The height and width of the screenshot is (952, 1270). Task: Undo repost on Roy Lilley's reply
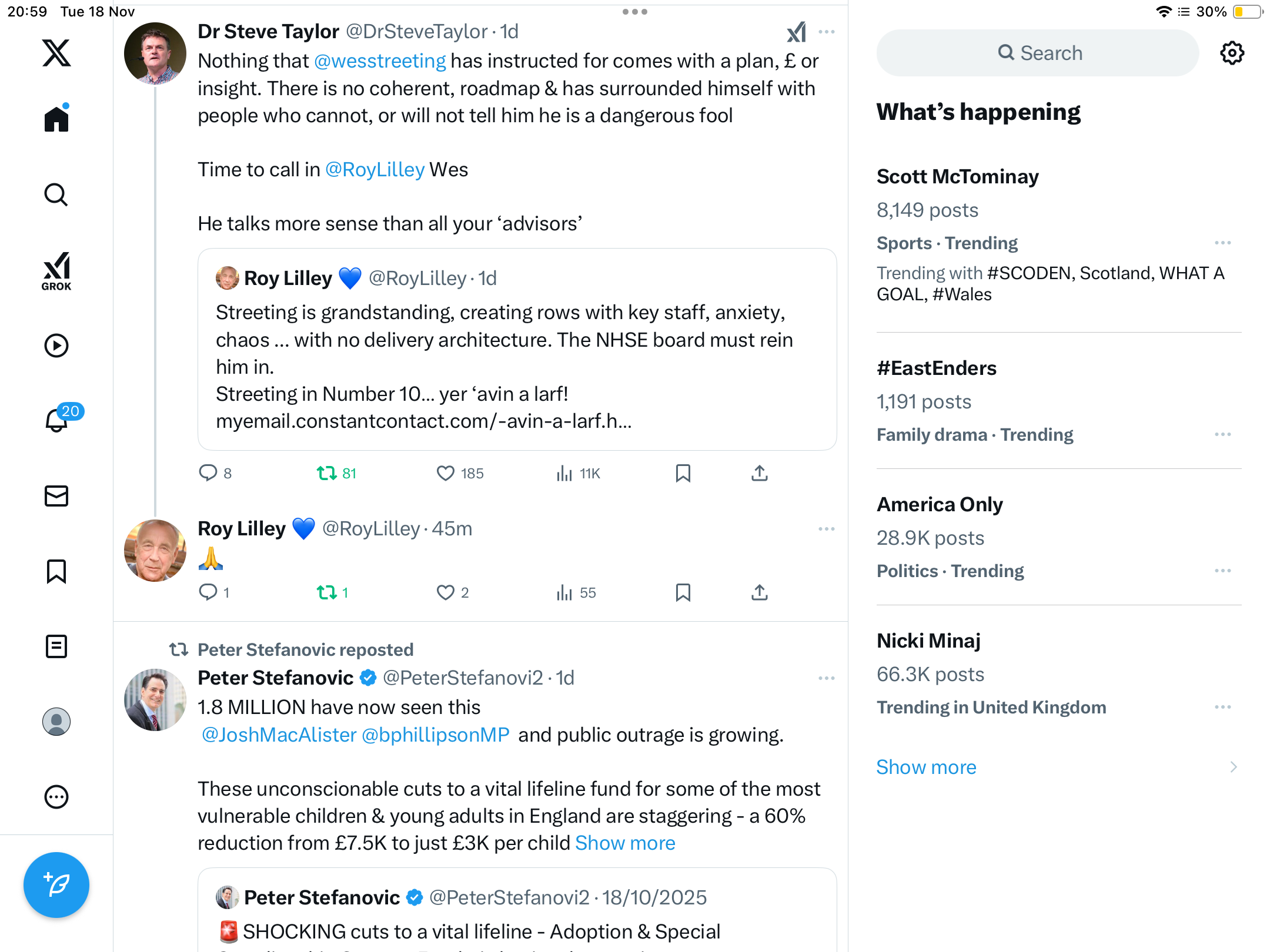click(x=327, y=592)
